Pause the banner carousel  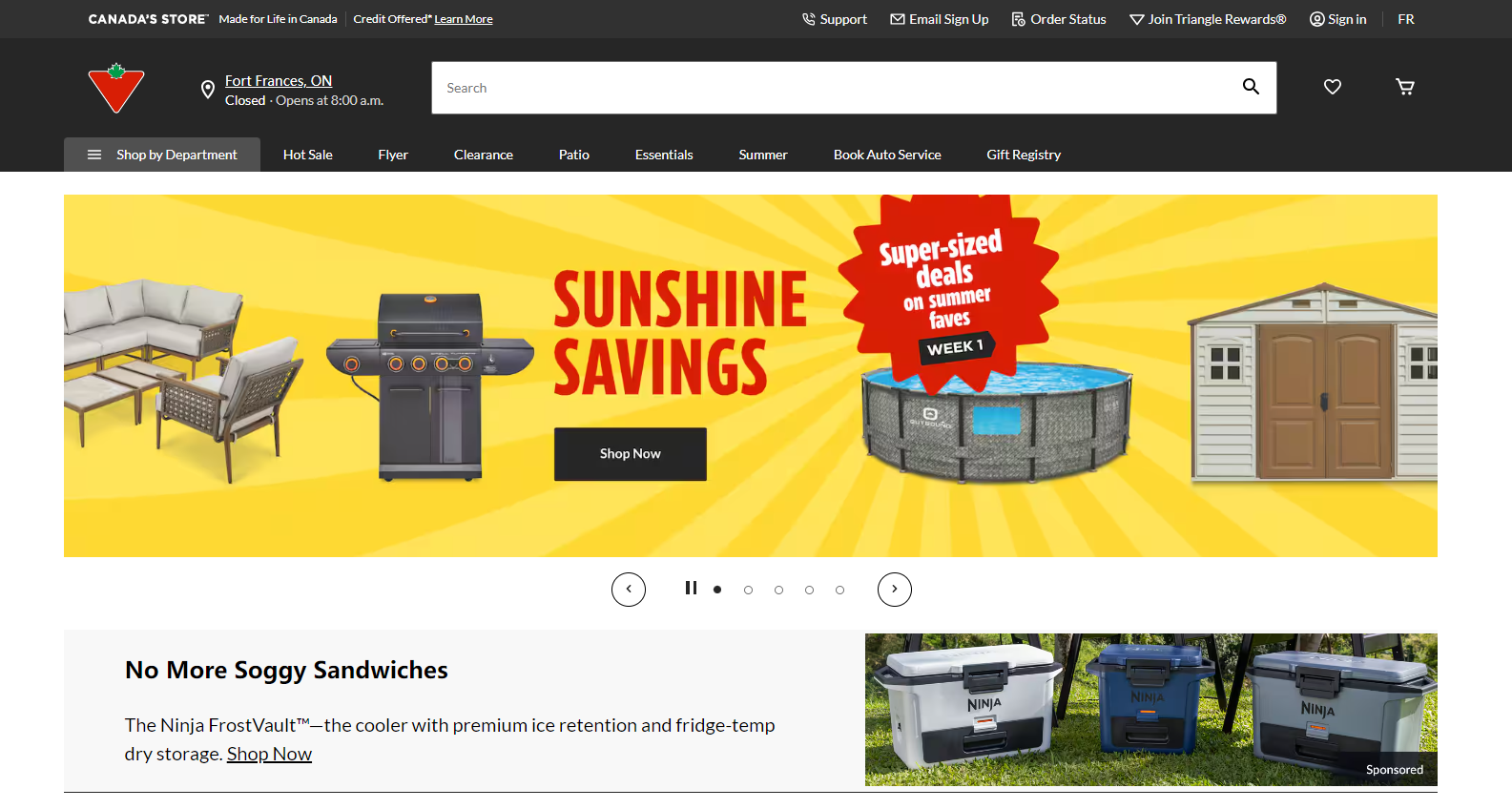[691, 588]
